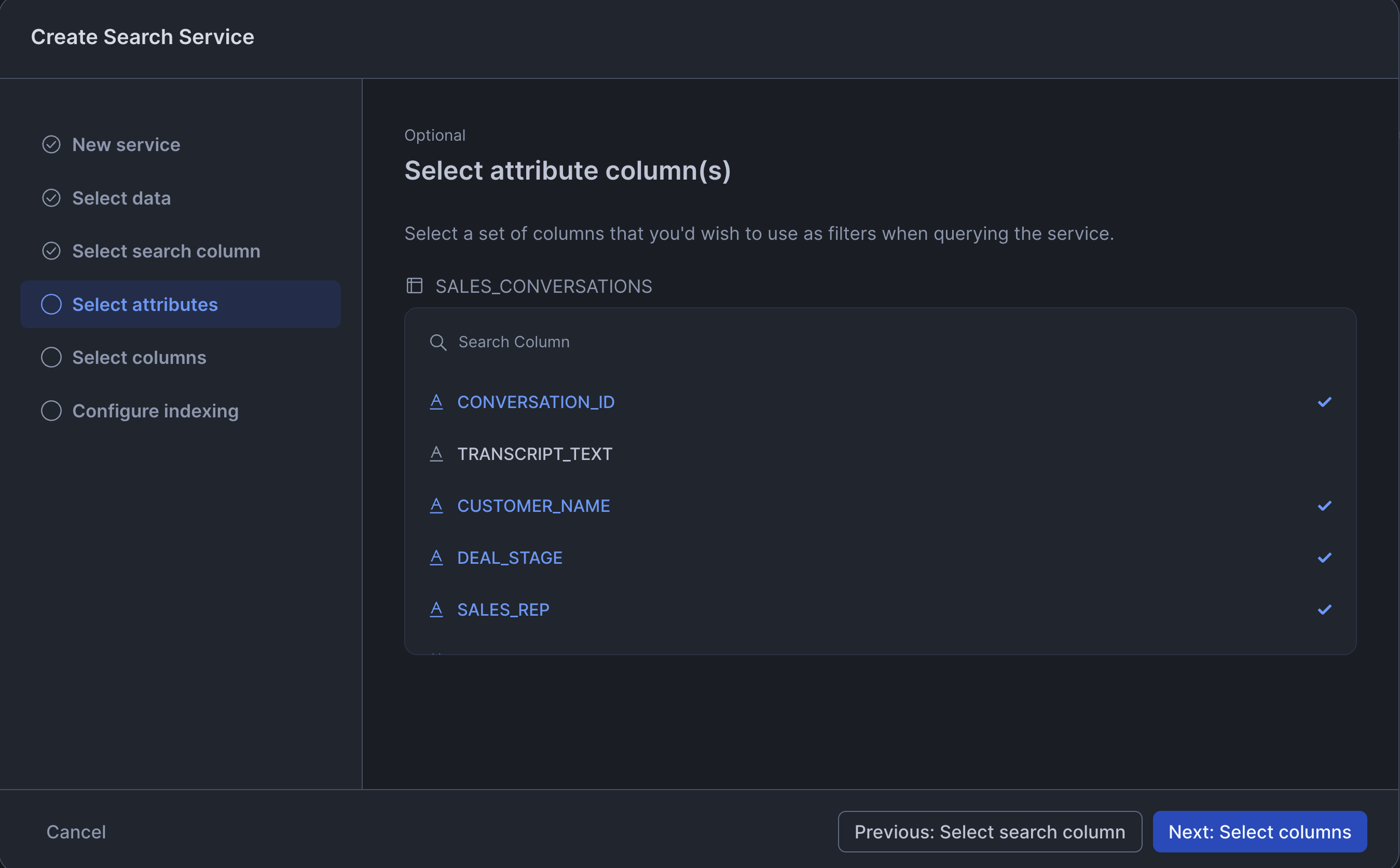
Task: Uncheck the CONVERSATION_ID checkmark
Action: (1324, 402)
